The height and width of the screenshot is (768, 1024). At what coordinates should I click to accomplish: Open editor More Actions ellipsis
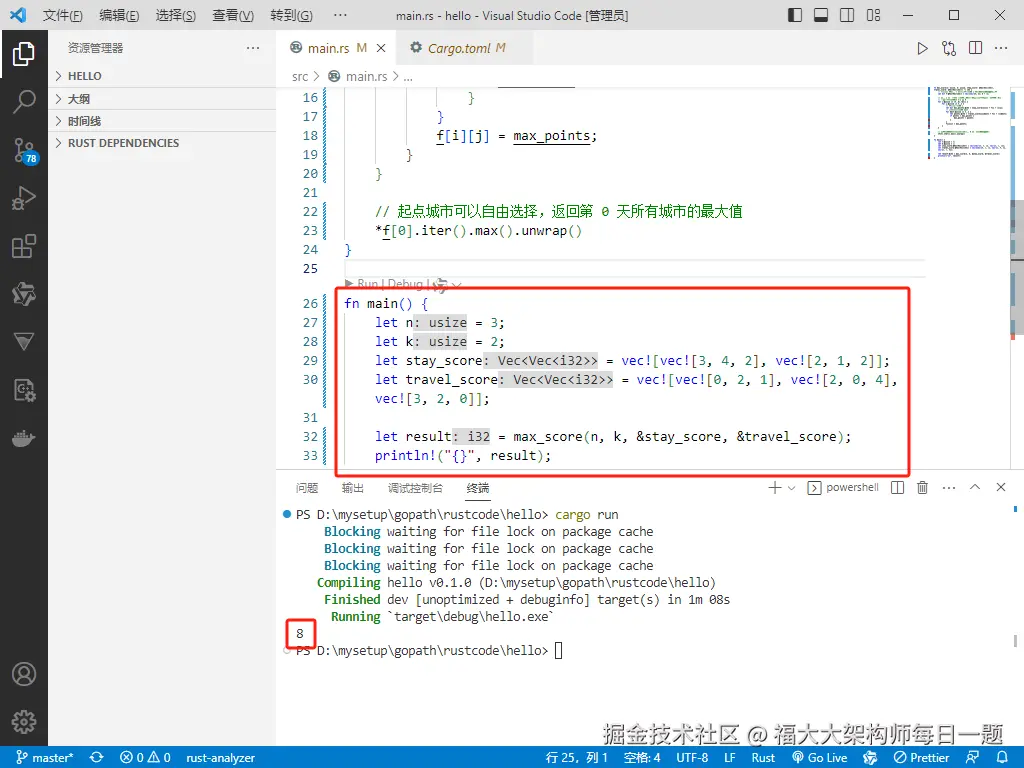tap(1001, 48)
